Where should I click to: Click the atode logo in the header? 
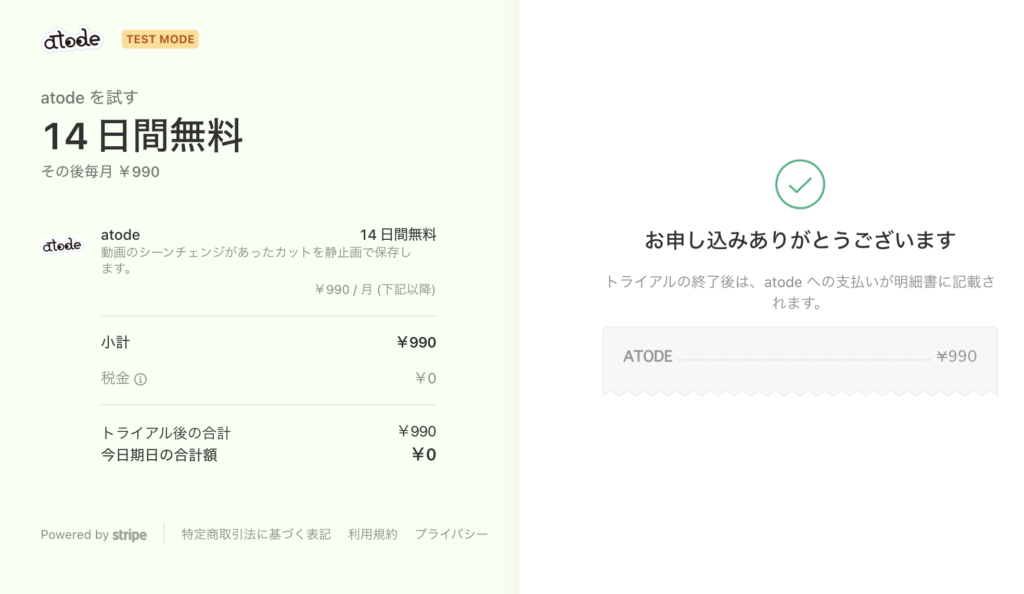tap(72, 40)
